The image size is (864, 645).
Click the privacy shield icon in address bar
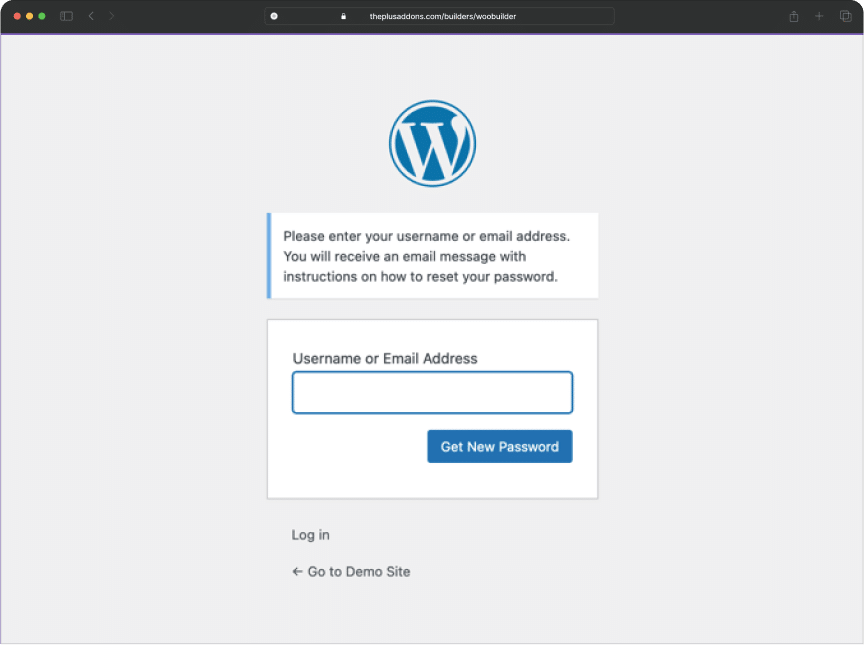(274, 16)
